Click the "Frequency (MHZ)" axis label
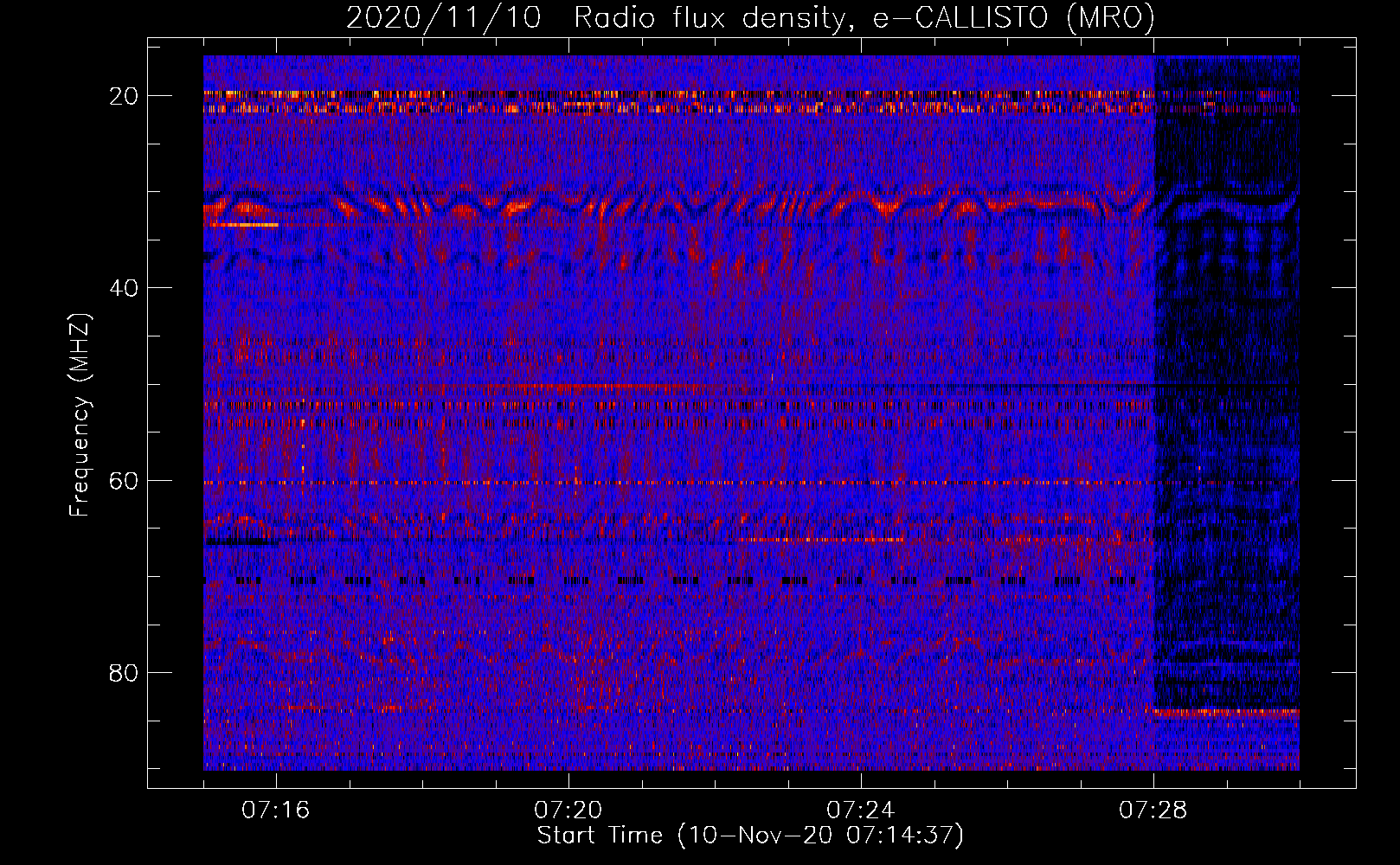 pos(80,415)
